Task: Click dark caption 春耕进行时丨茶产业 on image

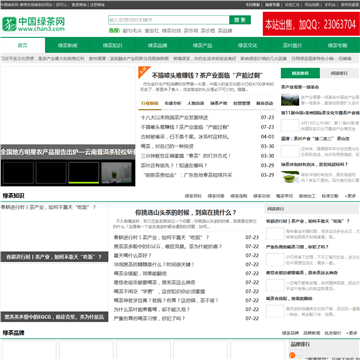Action: [54, 257]
